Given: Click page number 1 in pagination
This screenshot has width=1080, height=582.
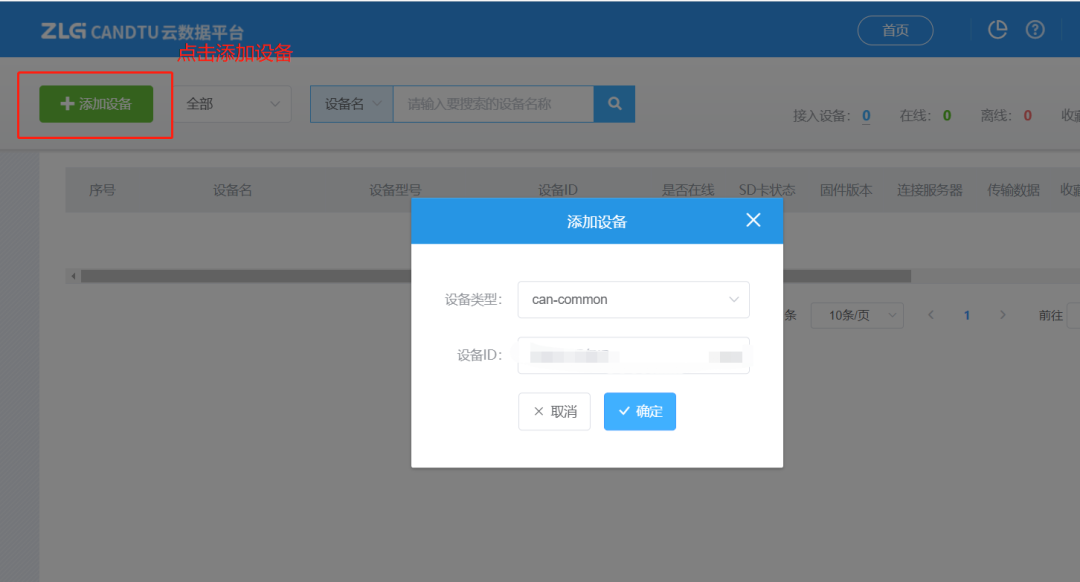Looking at the screenshot, I should pyautogui.click(x=966, y=315).
